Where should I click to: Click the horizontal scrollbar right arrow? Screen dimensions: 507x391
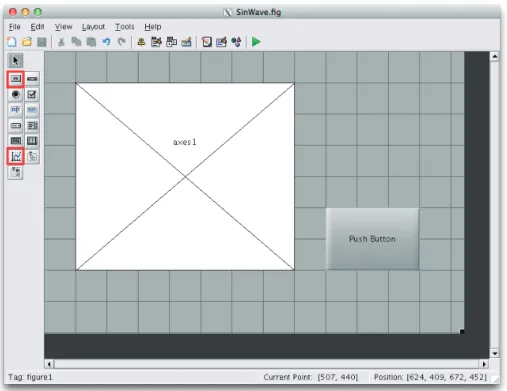pyautogui.click(x=484, y=364)
